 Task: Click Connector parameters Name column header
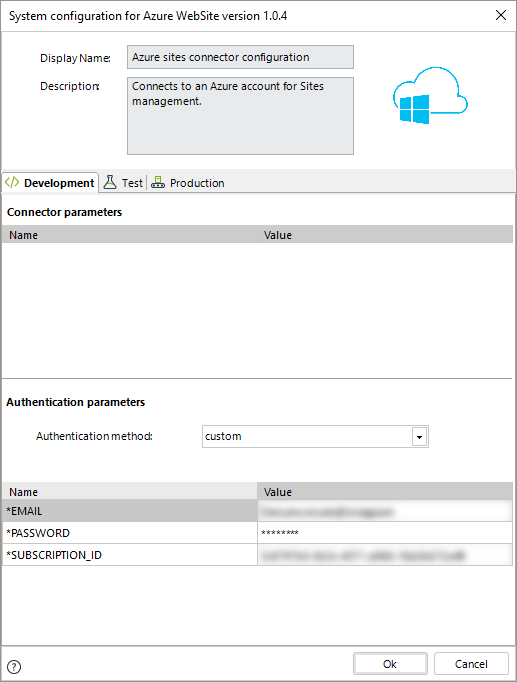click(130, 235)
